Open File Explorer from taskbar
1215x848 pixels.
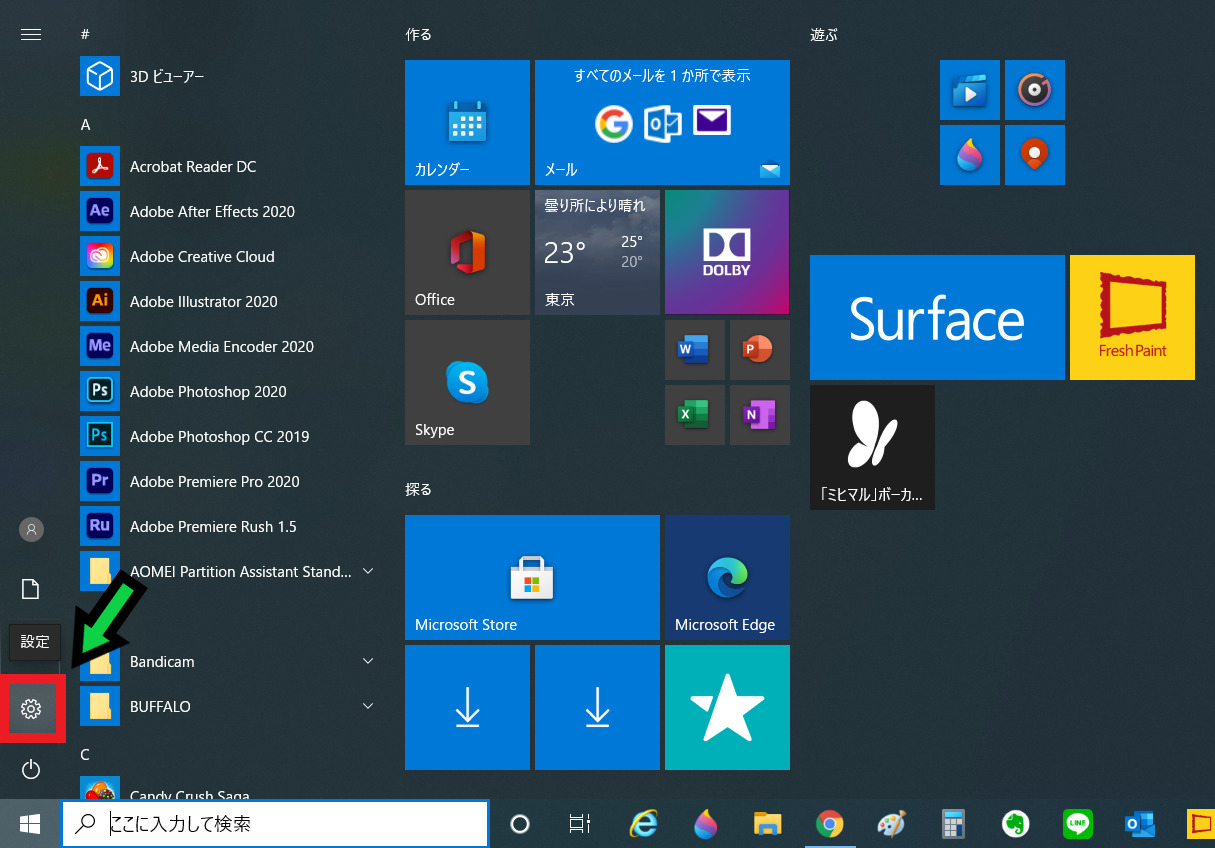pos(767,824)
